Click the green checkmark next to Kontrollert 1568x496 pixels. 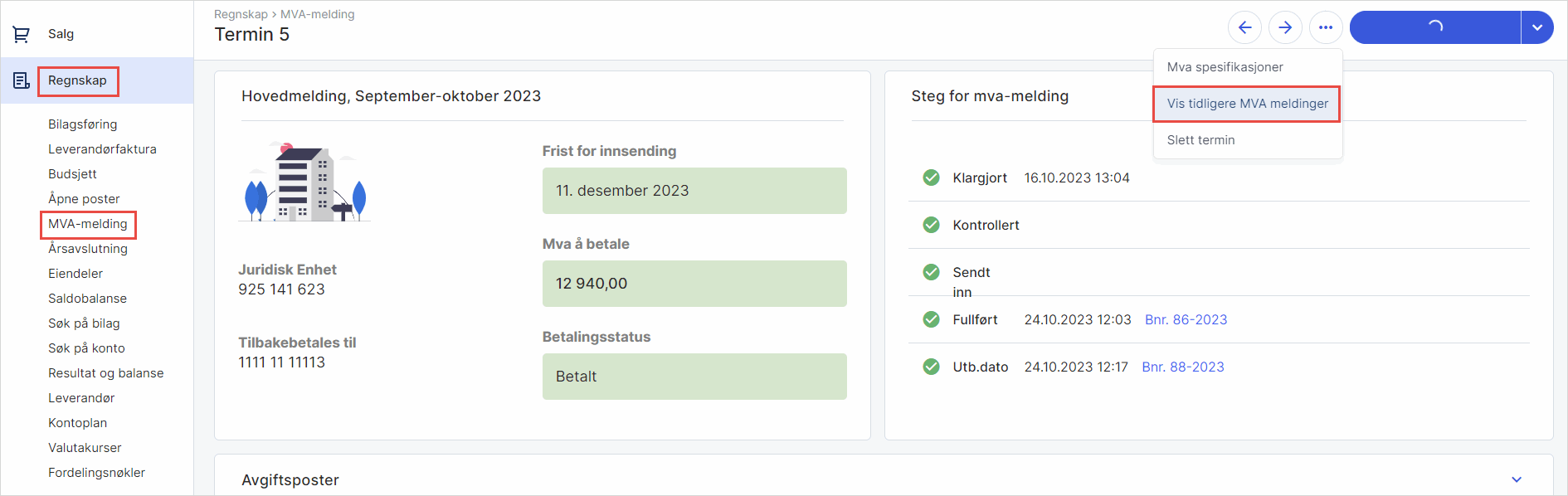click(x=932, y=225)
